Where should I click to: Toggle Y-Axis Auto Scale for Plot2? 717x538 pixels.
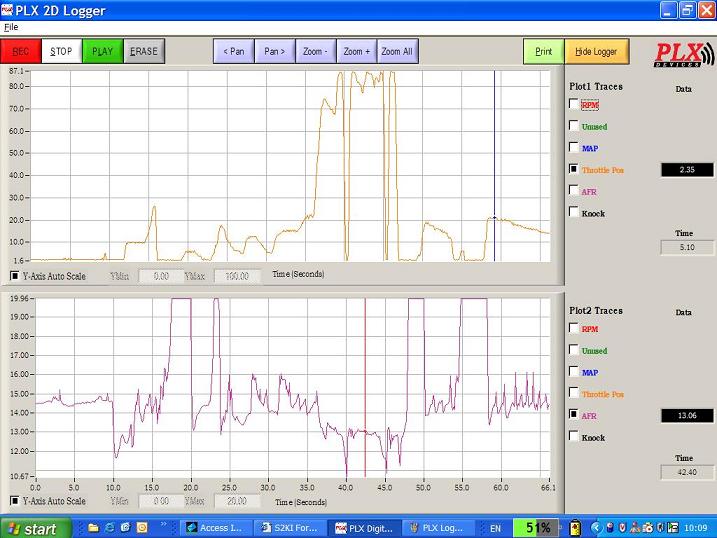(15, 501)
